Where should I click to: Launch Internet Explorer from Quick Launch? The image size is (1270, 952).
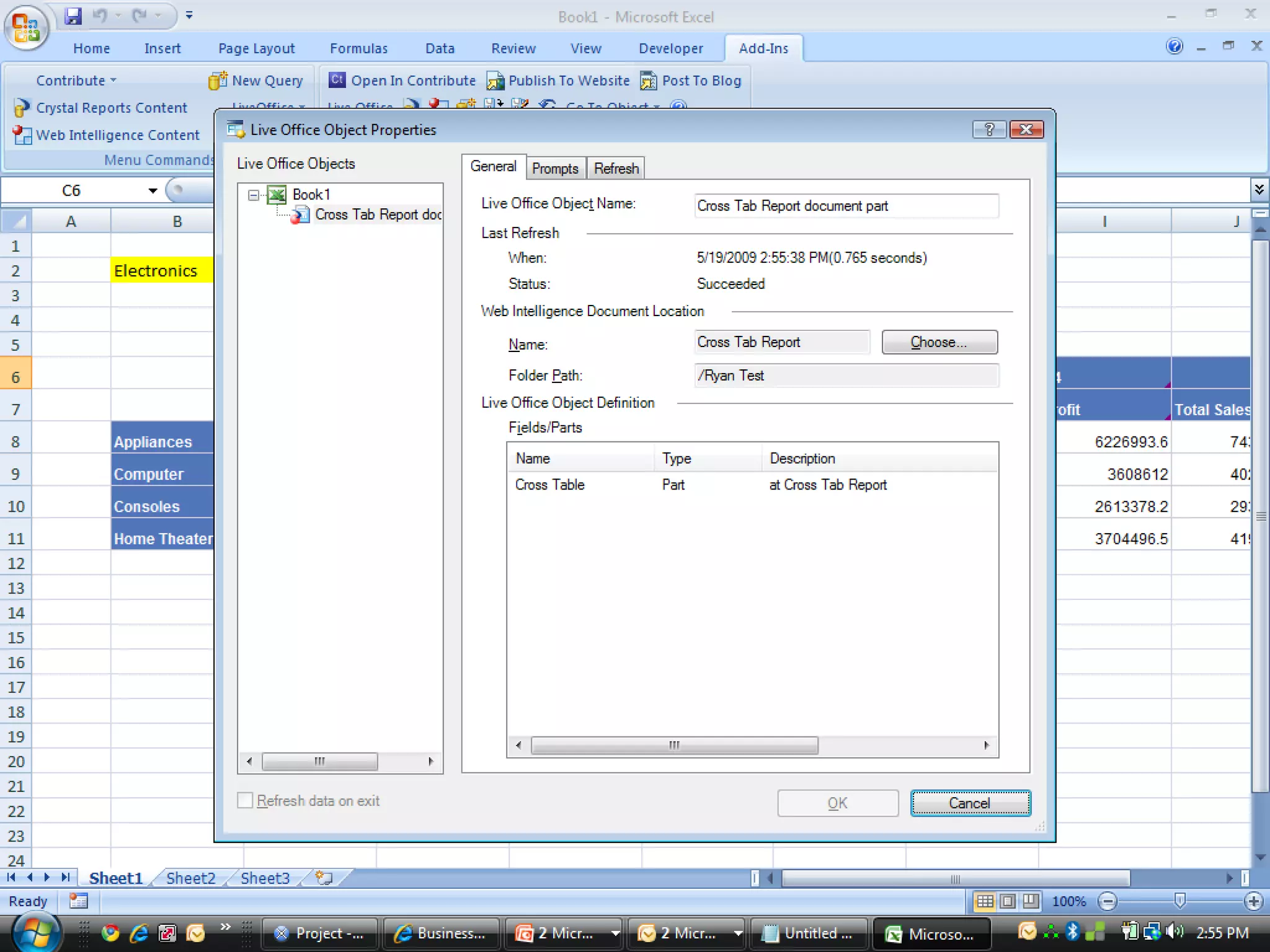[139, 933]
